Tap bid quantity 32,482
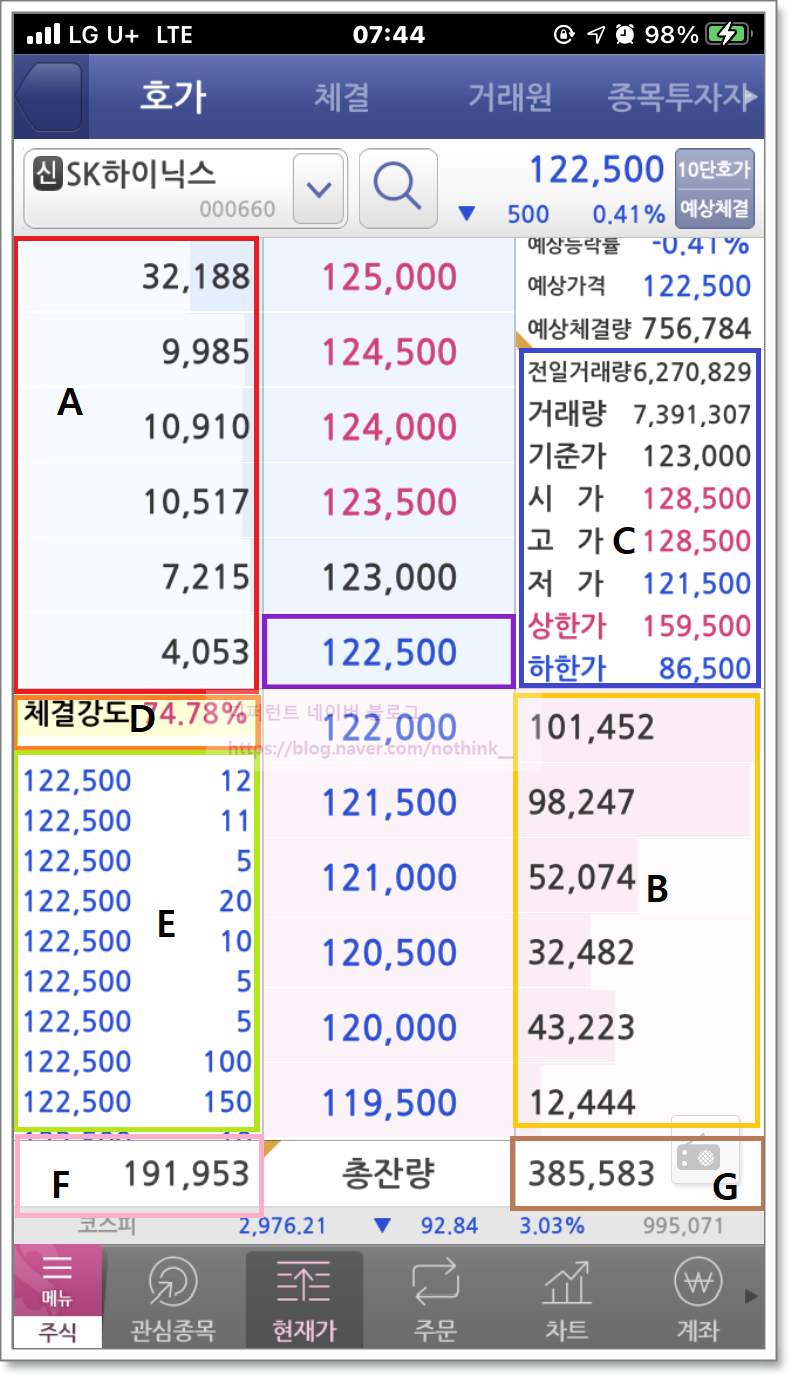This screenshot has height=1374, width=790. pyautogui.click(x=581, y=952)
